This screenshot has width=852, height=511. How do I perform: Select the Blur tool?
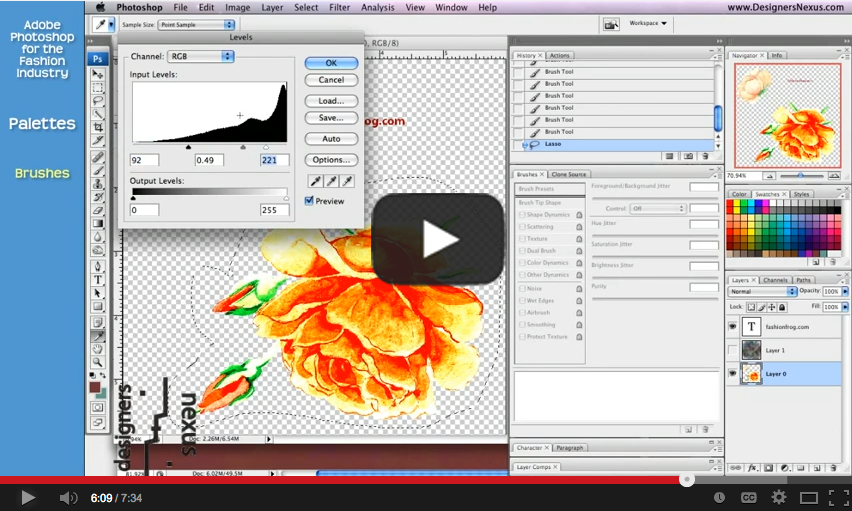98,236
